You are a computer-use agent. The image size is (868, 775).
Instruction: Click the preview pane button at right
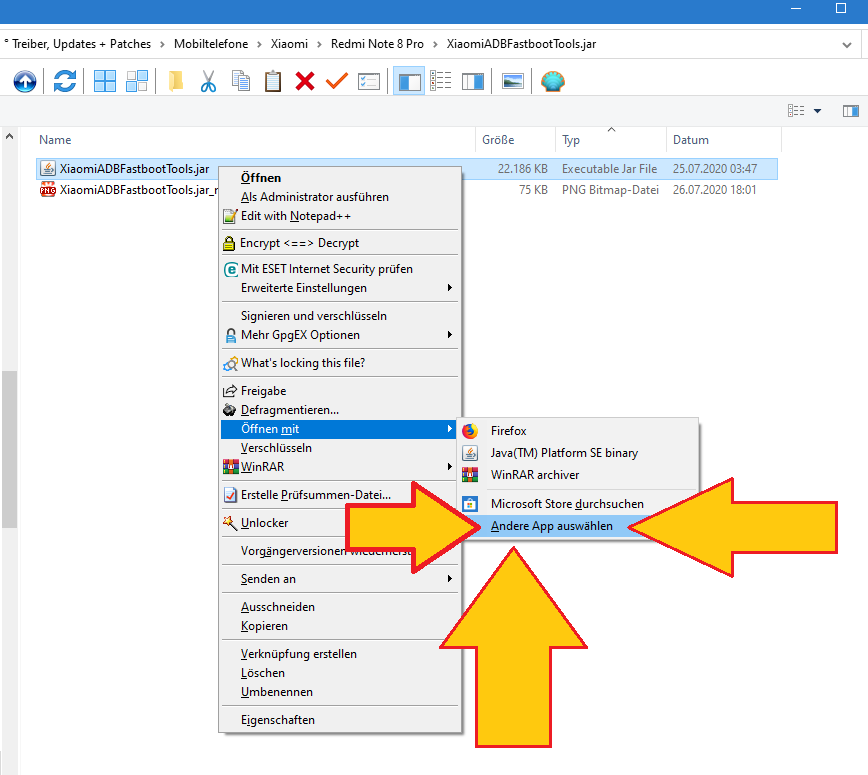[851, 111]
